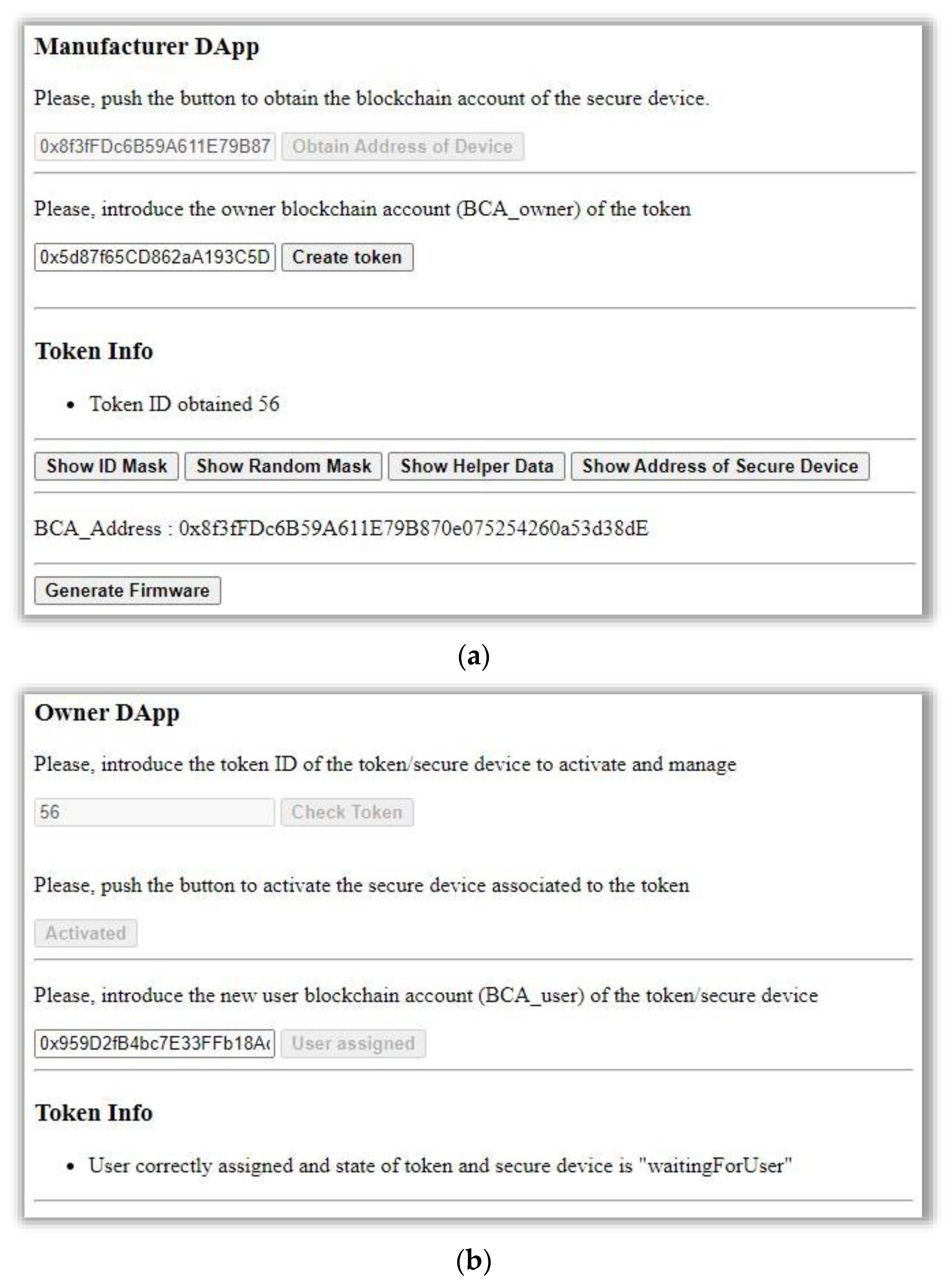Click the "waitingForUser" status message

(x=440, y=1166)
